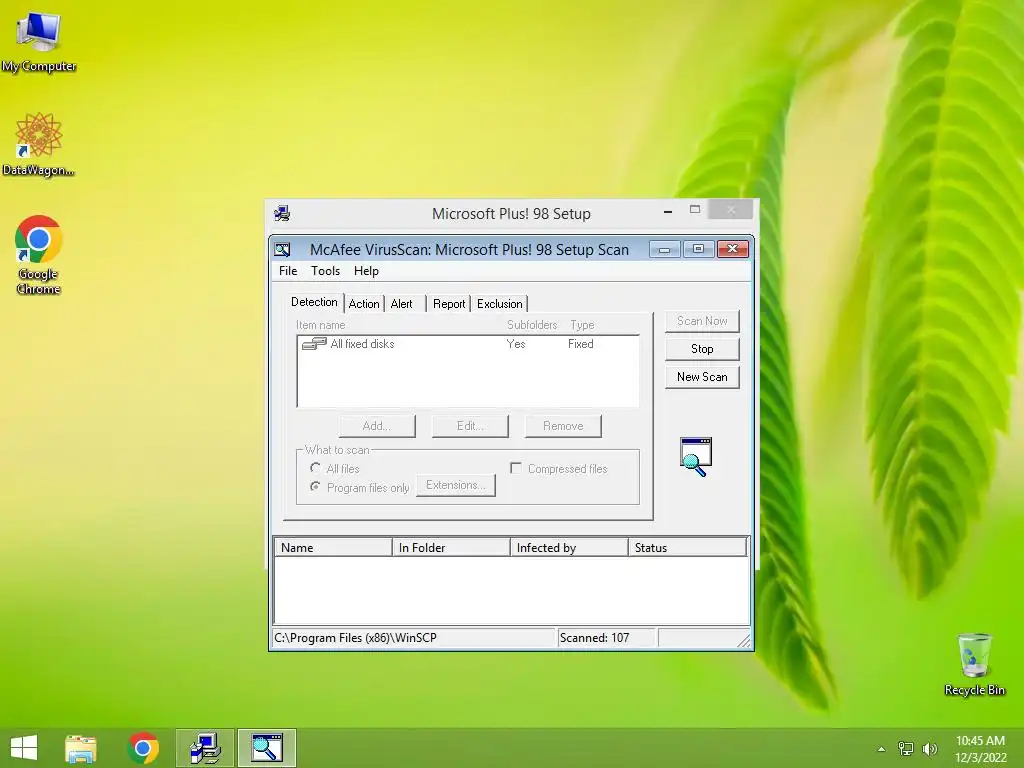Screen dimensions: 1024x768
Task: Click the Edit... button
Action: pos(470,426)
